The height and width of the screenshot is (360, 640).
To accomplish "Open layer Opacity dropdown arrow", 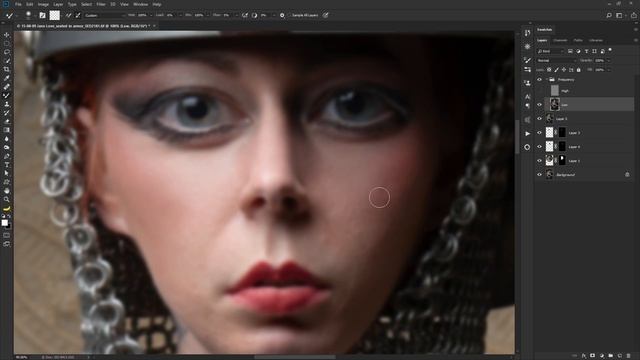I will coord(608,60).
